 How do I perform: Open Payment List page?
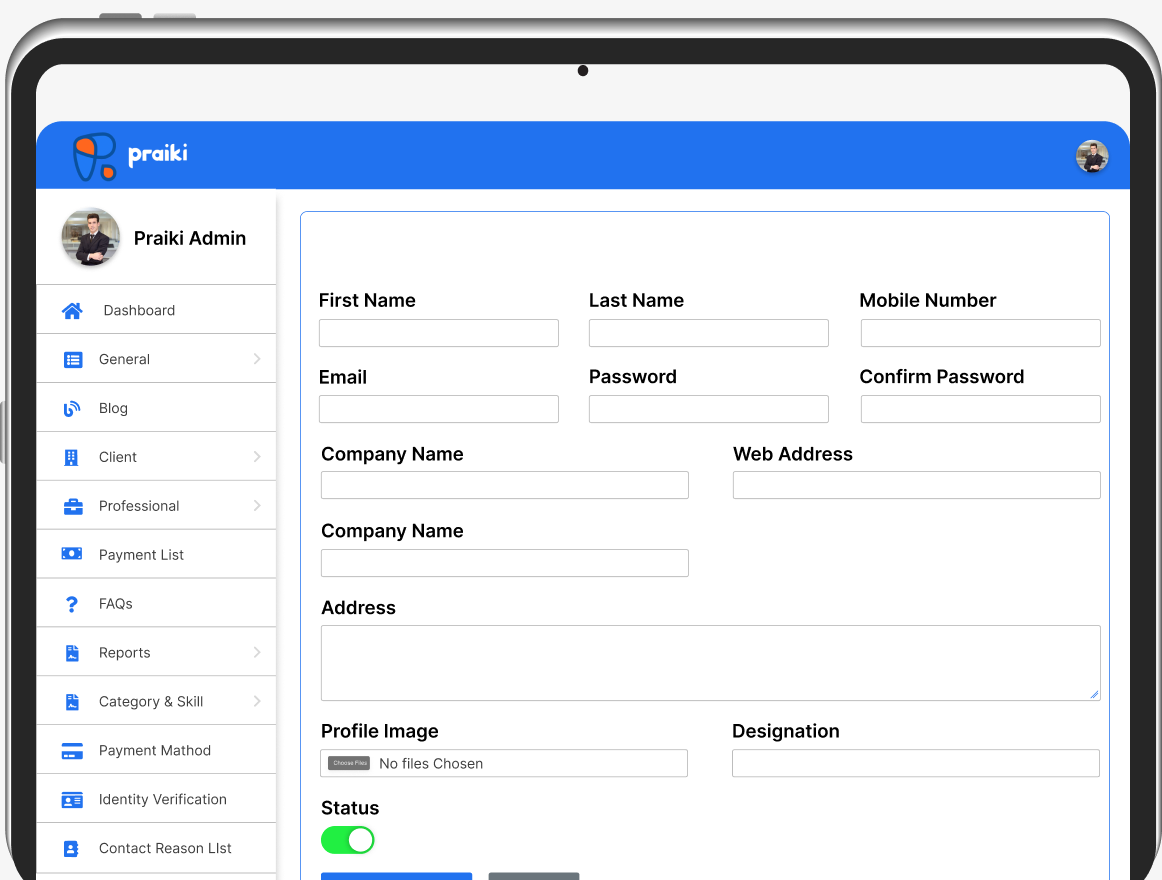pos(156,555)
